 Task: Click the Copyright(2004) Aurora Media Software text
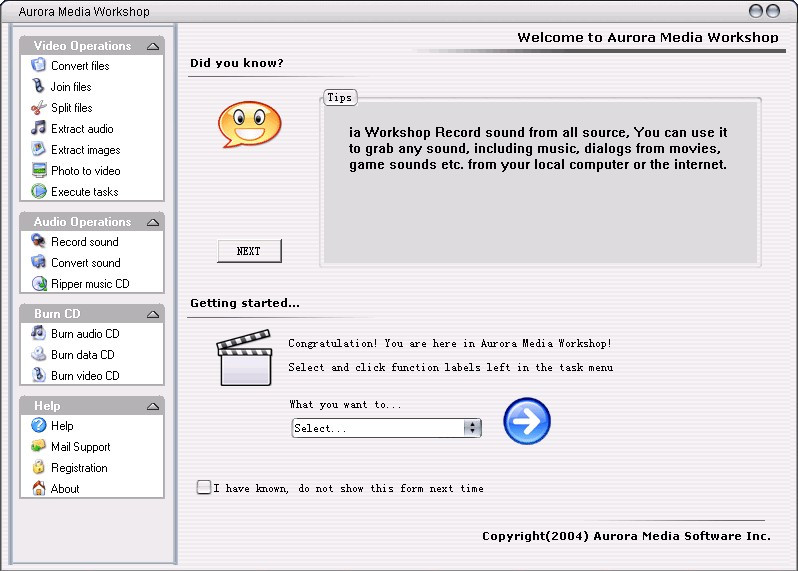(626, 536)
